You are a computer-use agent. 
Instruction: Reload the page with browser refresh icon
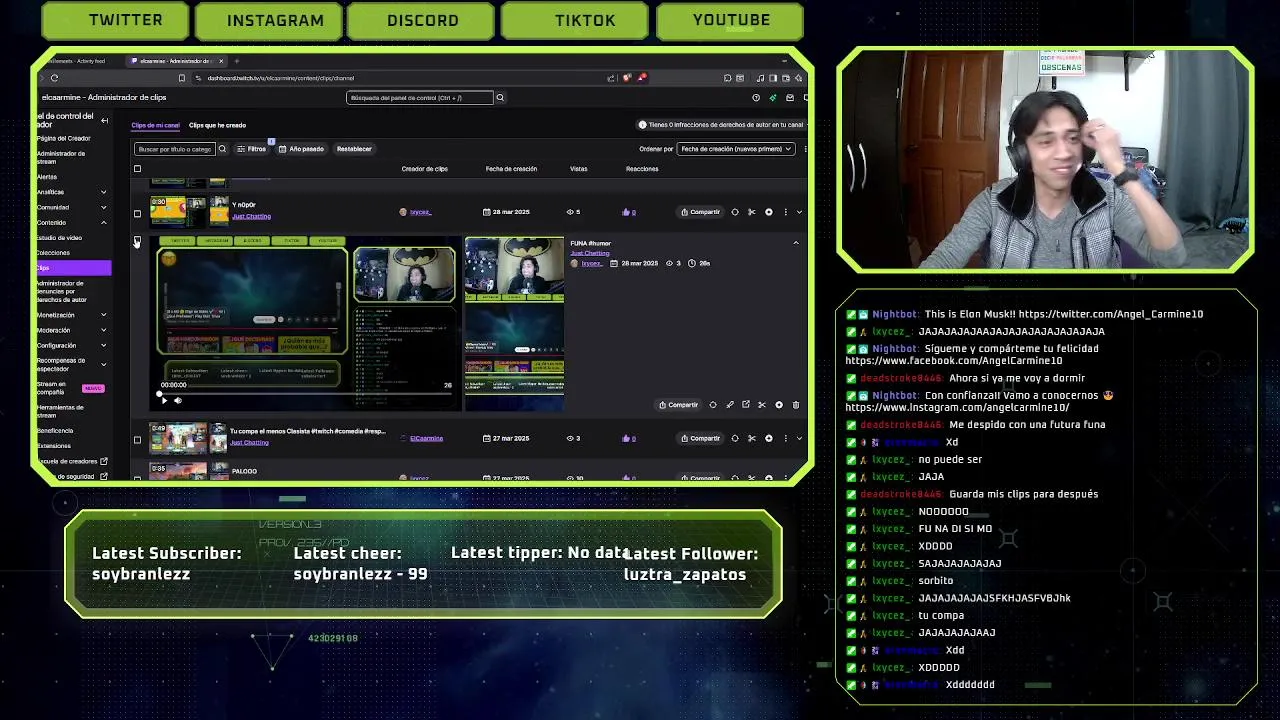tap(54, 78)
